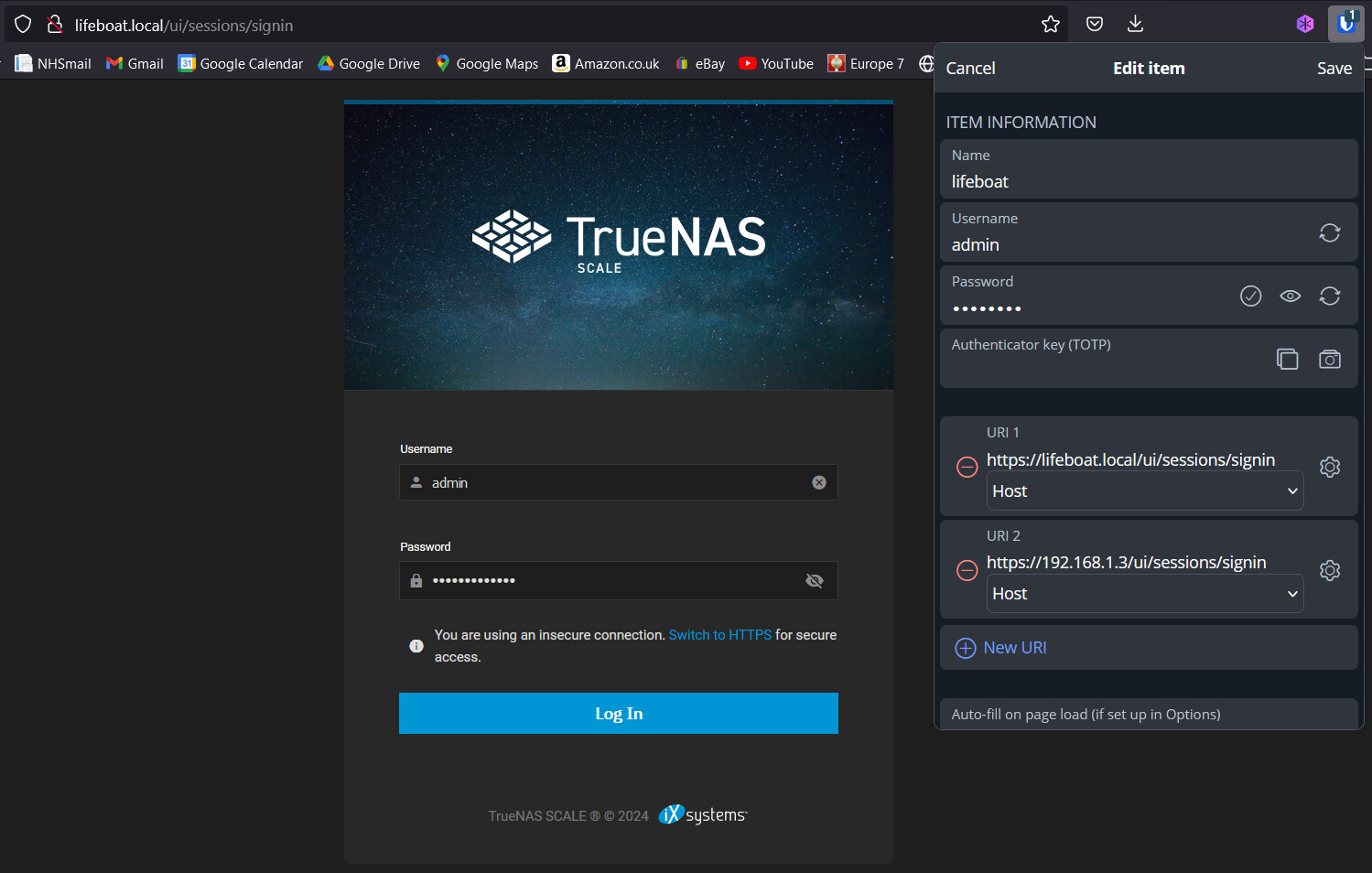Click into the Bitwarden Name field
Viewport: 1372px width, 873px height.
[x=1149, y=169]
